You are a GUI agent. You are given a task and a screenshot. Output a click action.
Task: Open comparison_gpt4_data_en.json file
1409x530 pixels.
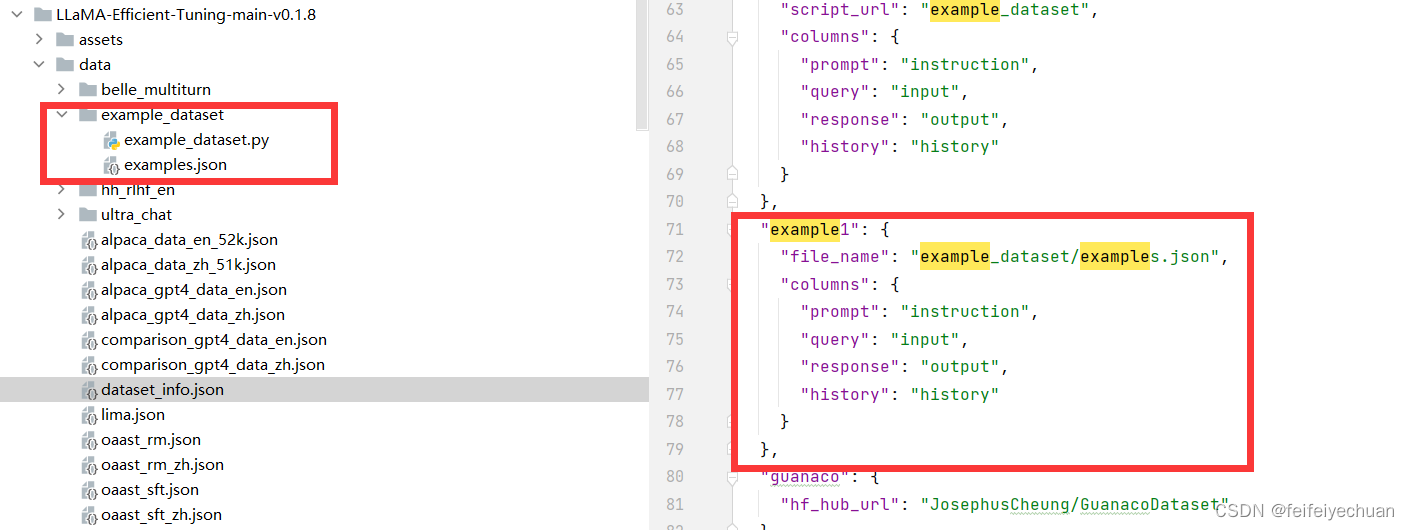(x=213, y=340)
